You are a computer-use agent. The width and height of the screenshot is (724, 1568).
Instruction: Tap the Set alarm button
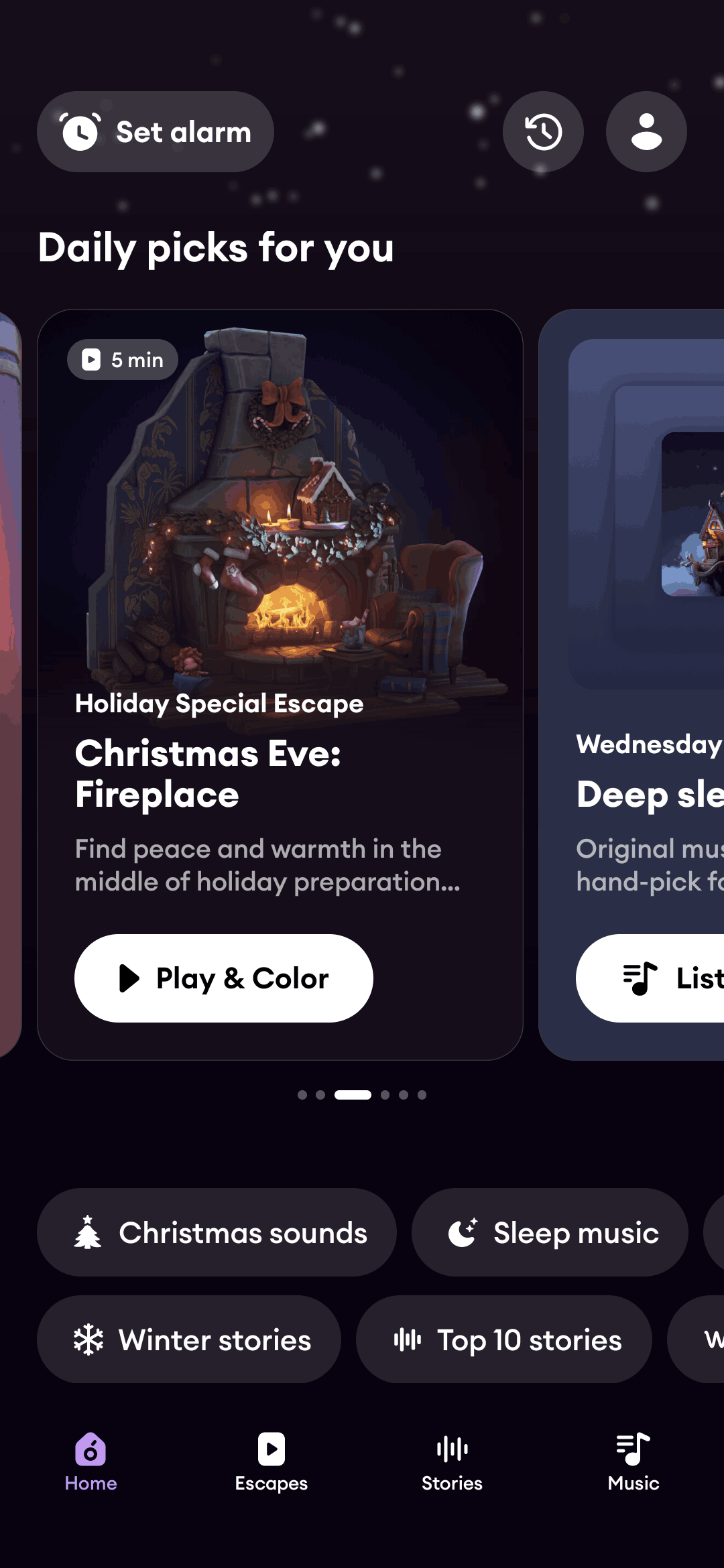tap(156, 131)
